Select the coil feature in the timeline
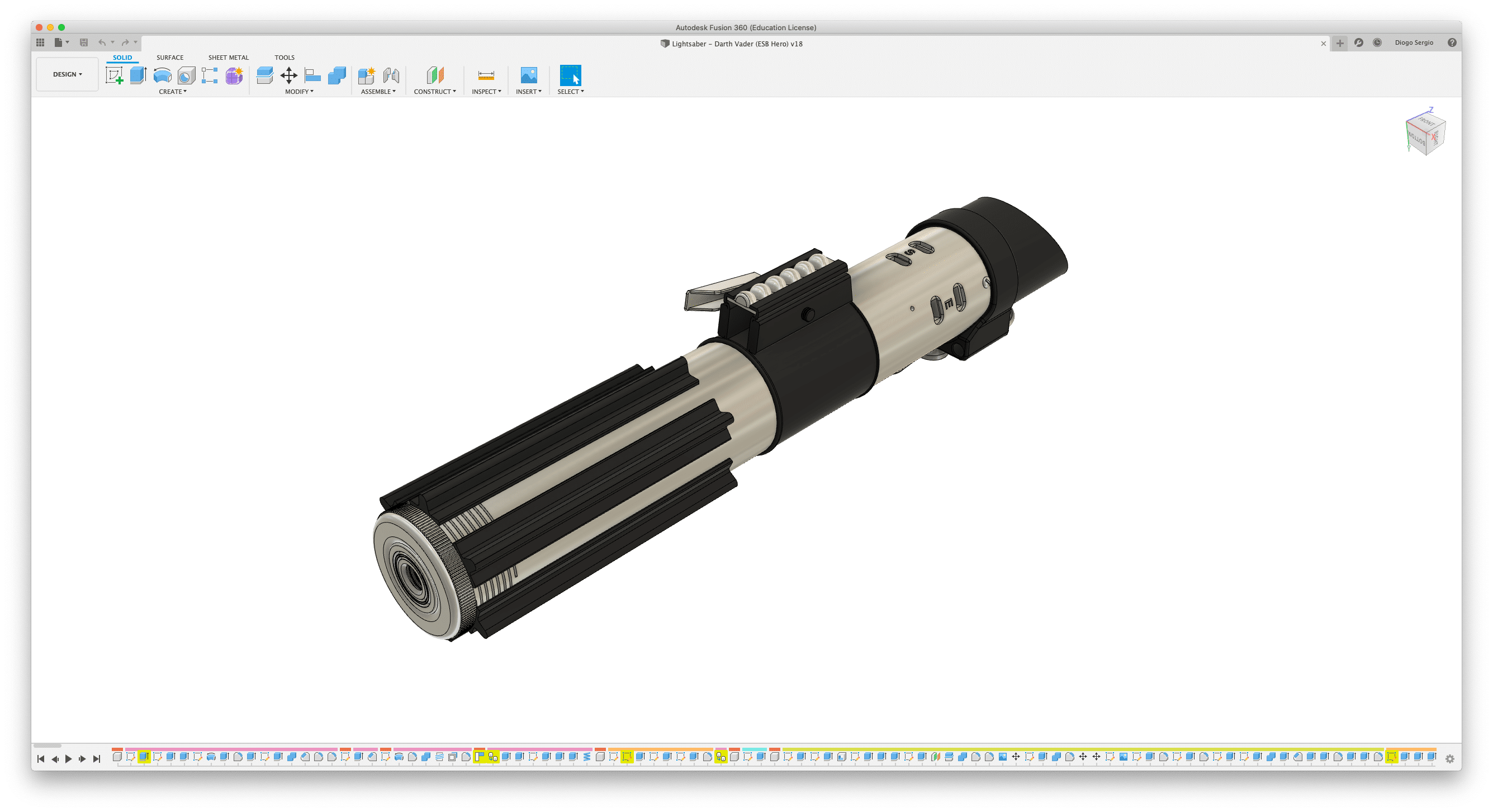The image size is (1493, 812). [586, 756]
